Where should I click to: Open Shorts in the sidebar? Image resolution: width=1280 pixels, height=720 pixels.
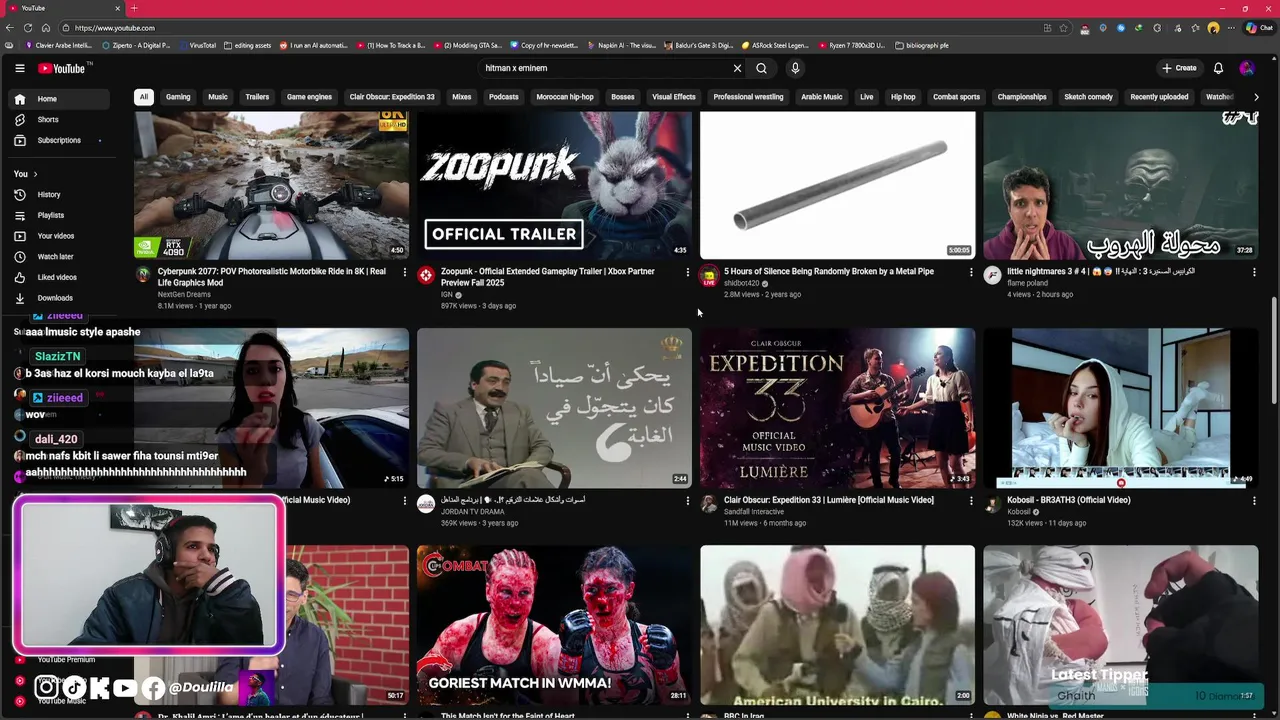tap(60, 120)
